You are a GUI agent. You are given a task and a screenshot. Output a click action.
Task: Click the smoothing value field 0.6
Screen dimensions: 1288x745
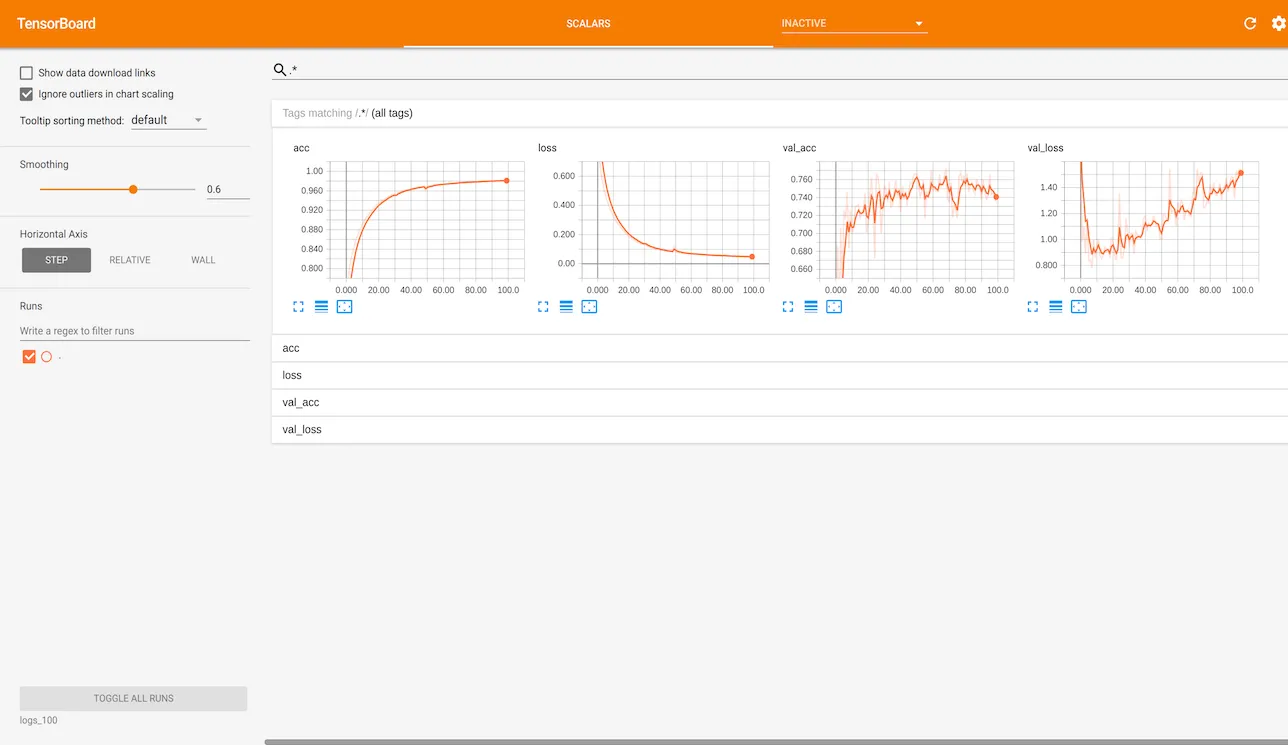tap(227, 189)
